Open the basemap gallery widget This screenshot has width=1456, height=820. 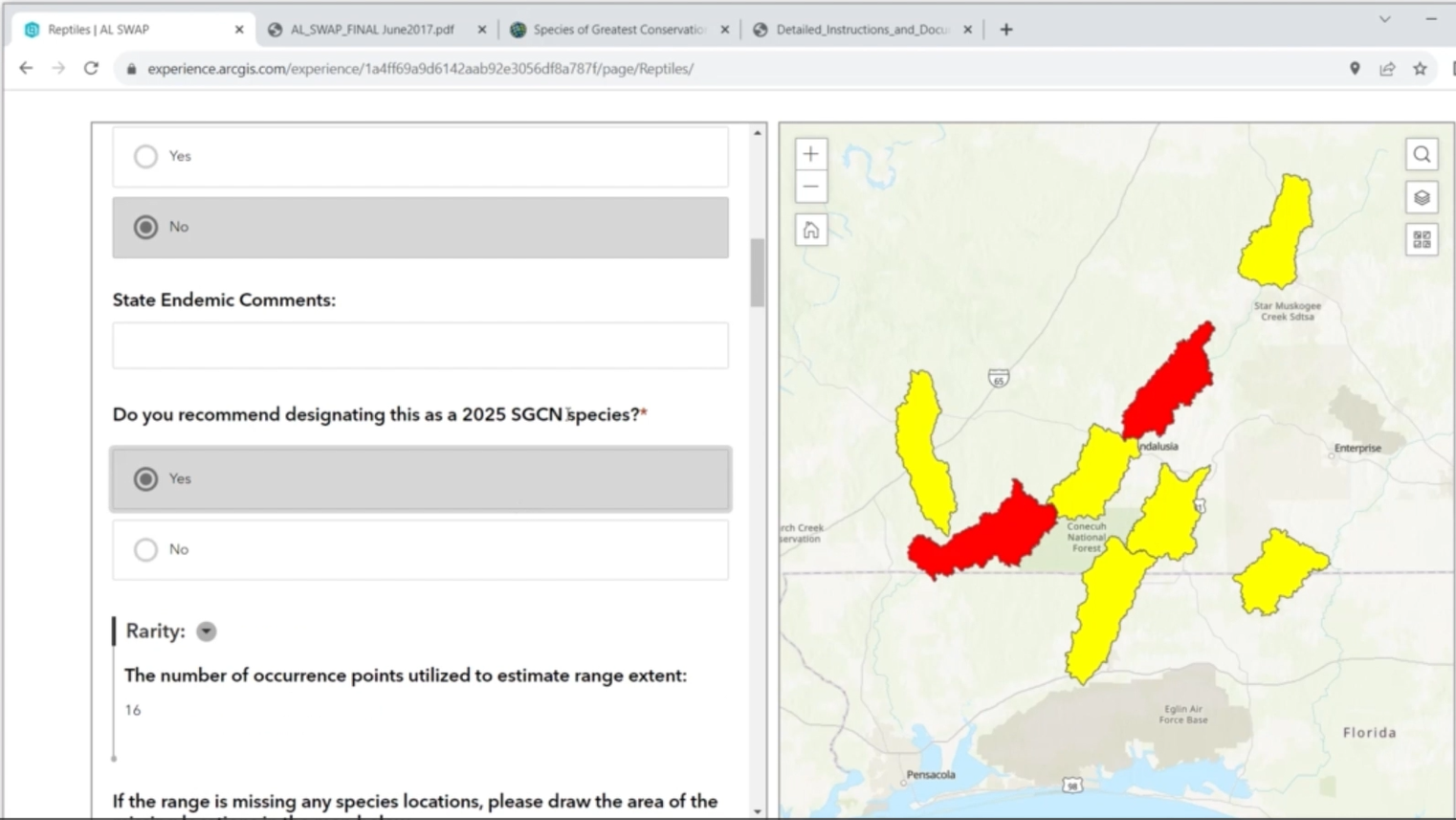coord(1422,240)
